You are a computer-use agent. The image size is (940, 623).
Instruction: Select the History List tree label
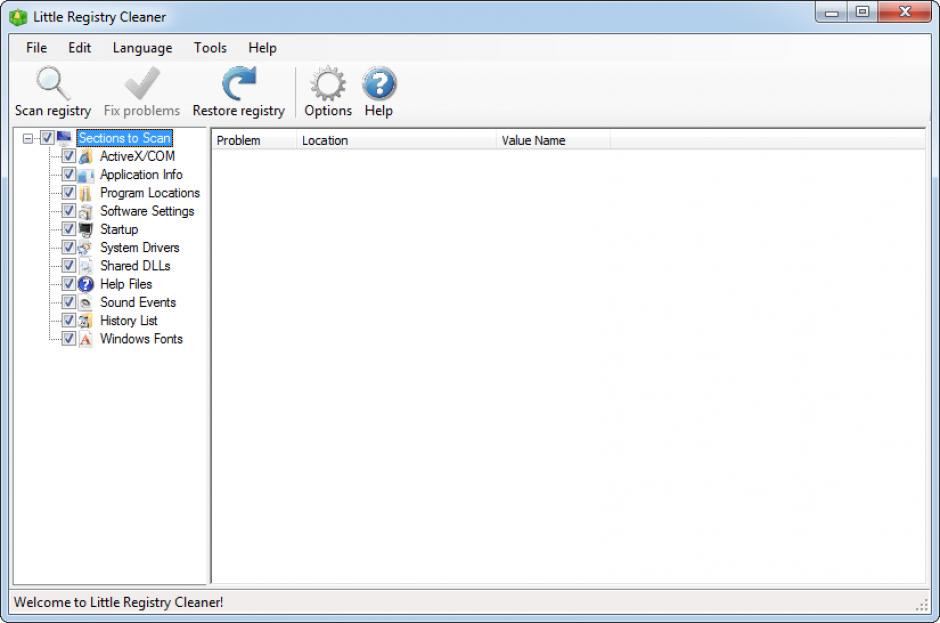point(128,321)
